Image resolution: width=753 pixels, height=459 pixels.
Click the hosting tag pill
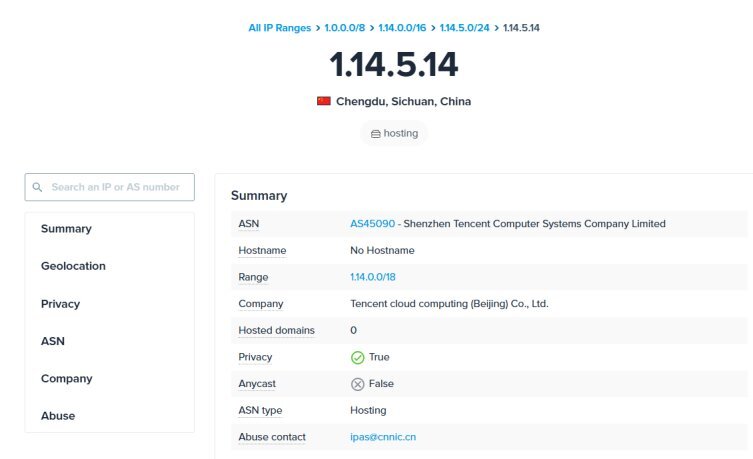394,133
